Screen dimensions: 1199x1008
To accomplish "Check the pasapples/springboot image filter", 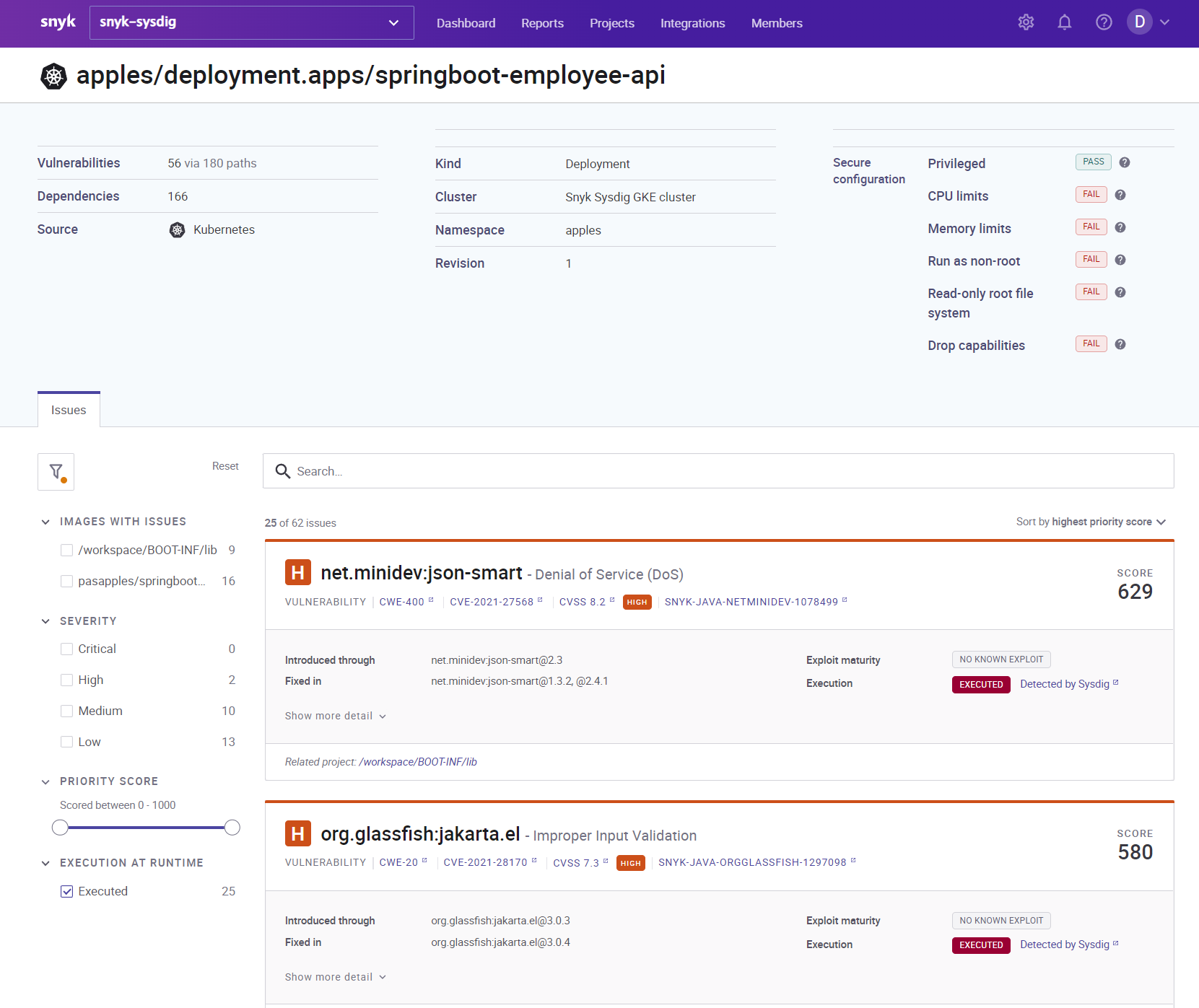I will pyautogui.click(x=66, y=581).
